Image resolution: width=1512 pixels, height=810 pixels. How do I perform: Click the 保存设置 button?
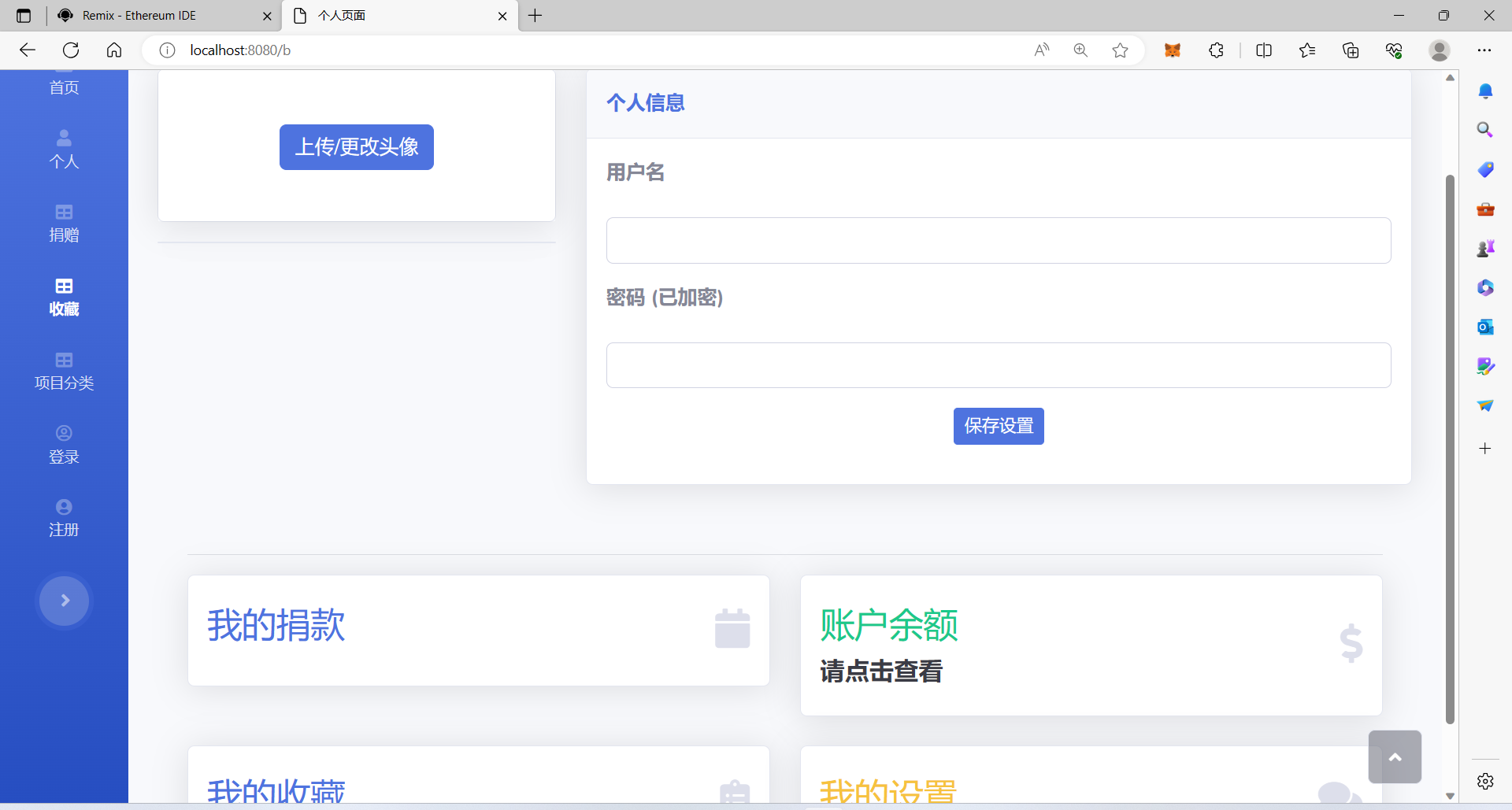pos(999,426)
